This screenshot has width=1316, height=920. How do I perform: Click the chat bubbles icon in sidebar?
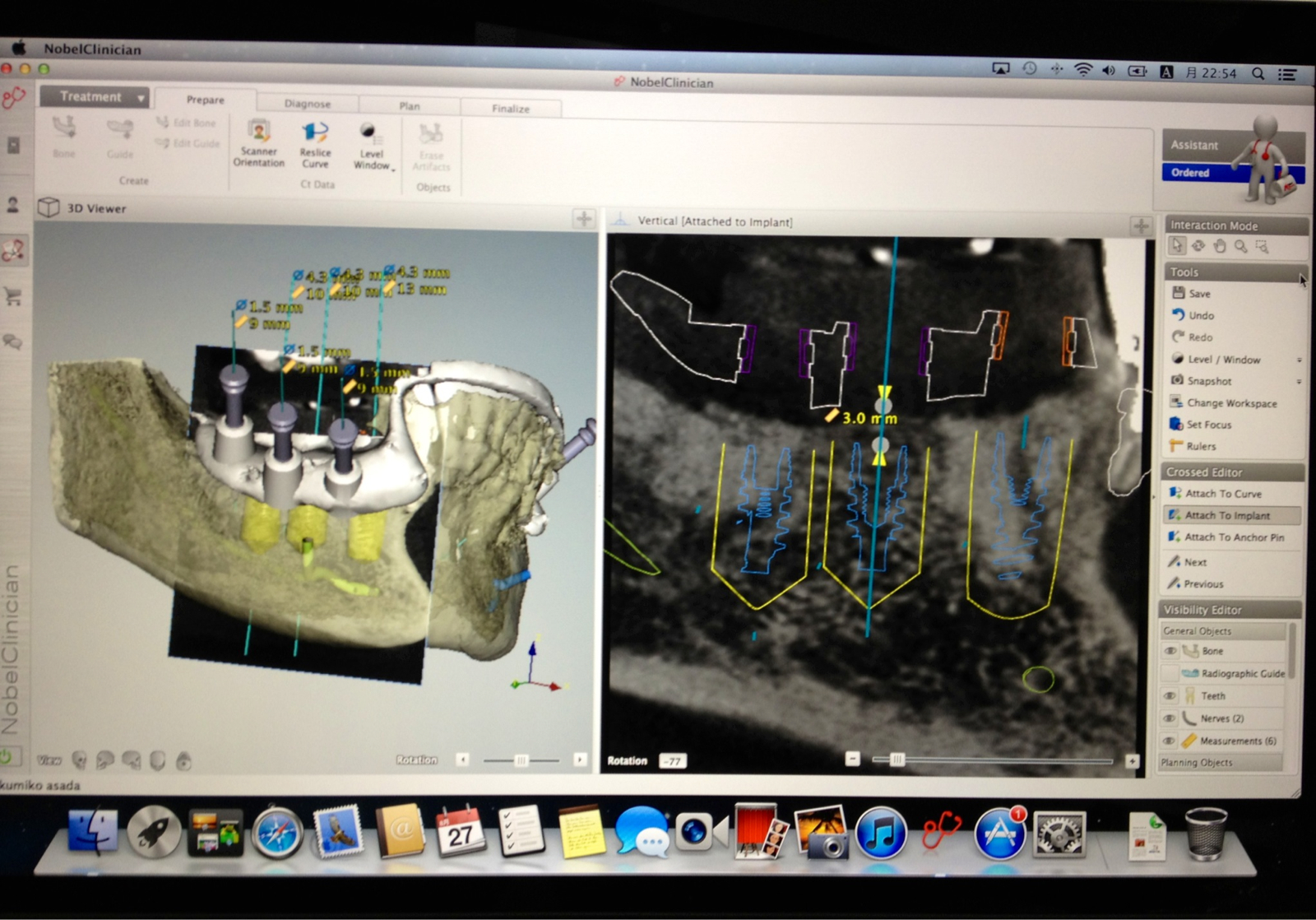point(12,341)
